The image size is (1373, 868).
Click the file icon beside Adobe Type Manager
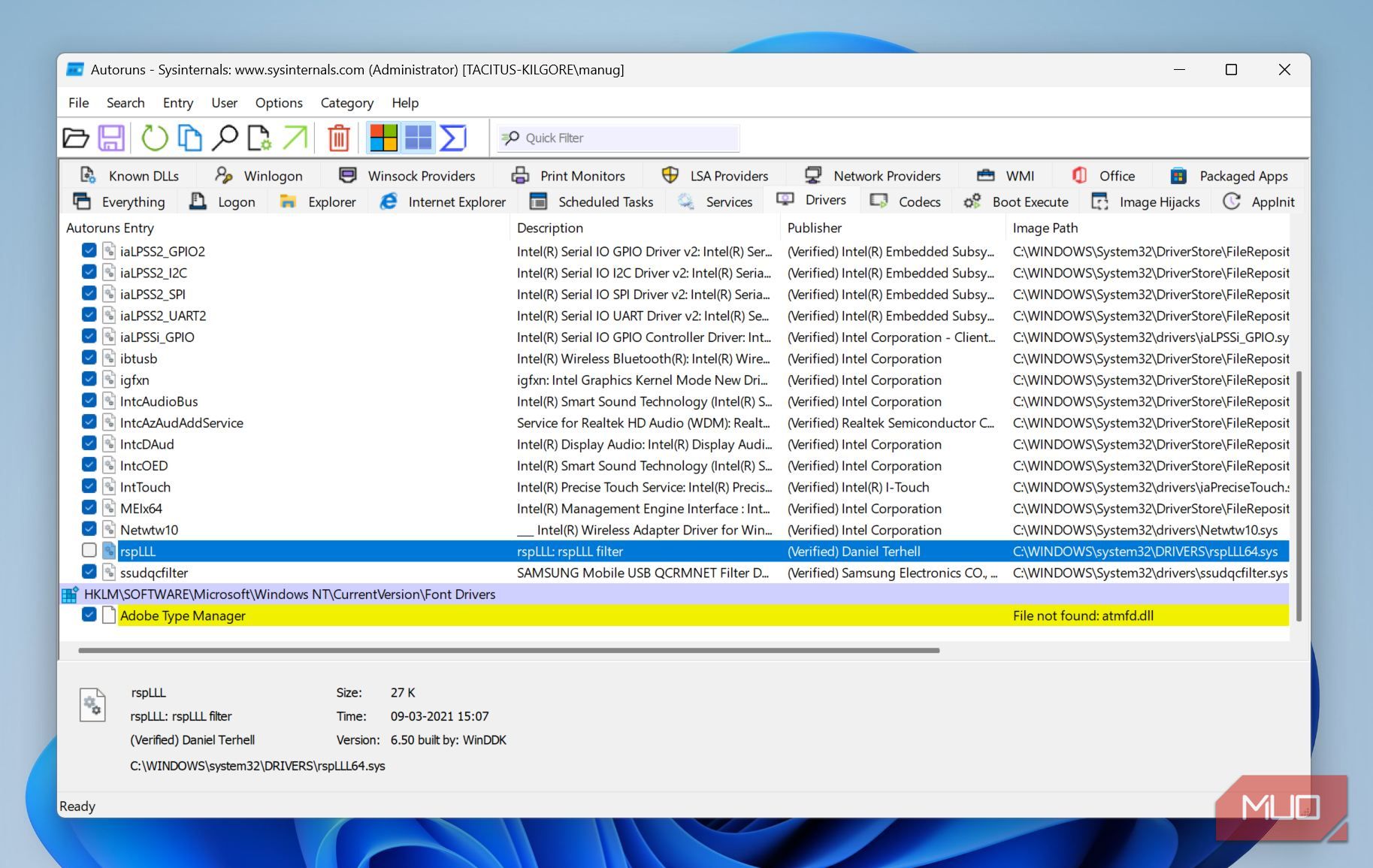[x=109, y=615]
